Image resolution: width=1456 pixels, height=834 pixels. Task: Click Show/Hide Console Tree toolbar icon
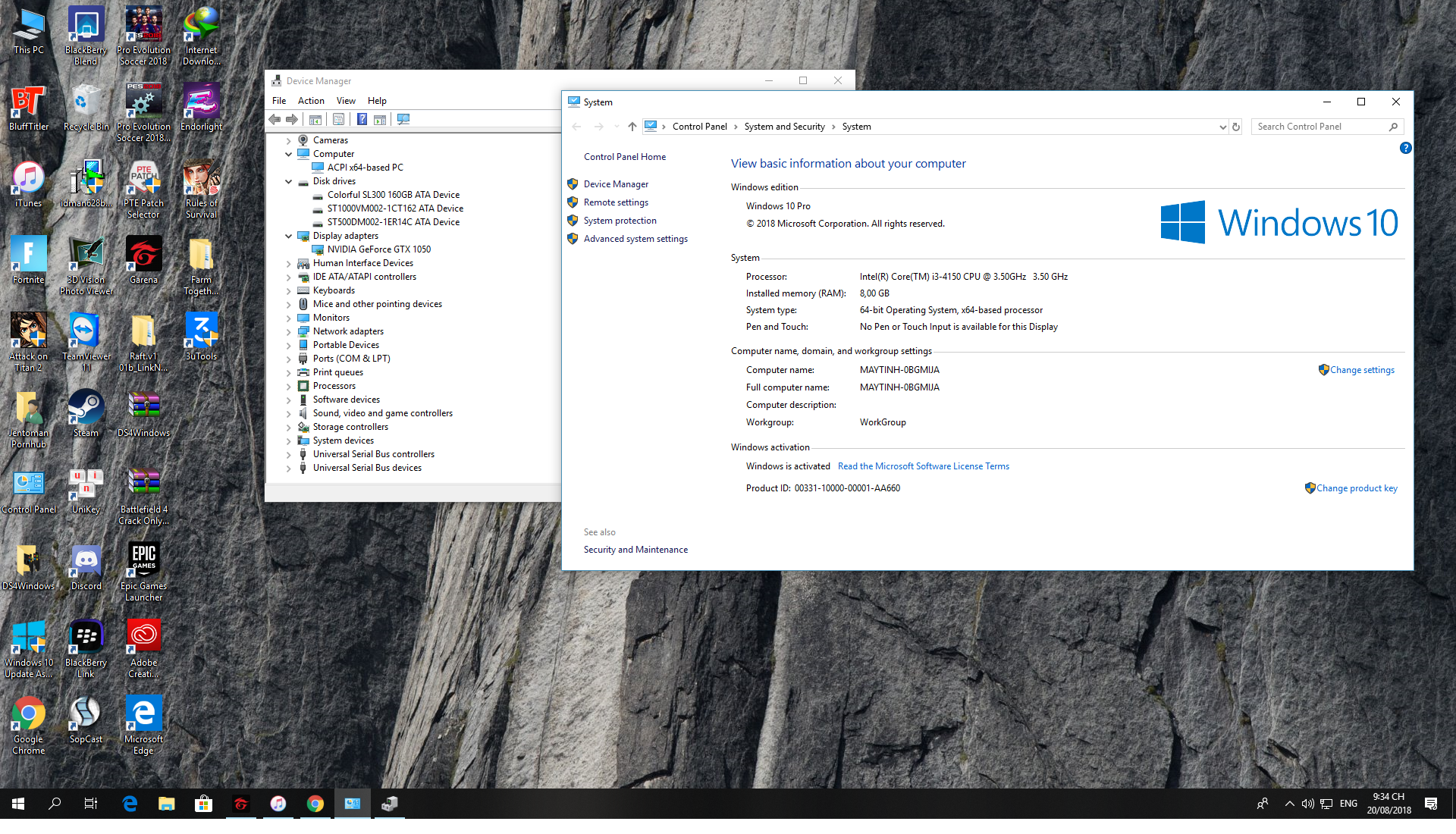[315, 120]
